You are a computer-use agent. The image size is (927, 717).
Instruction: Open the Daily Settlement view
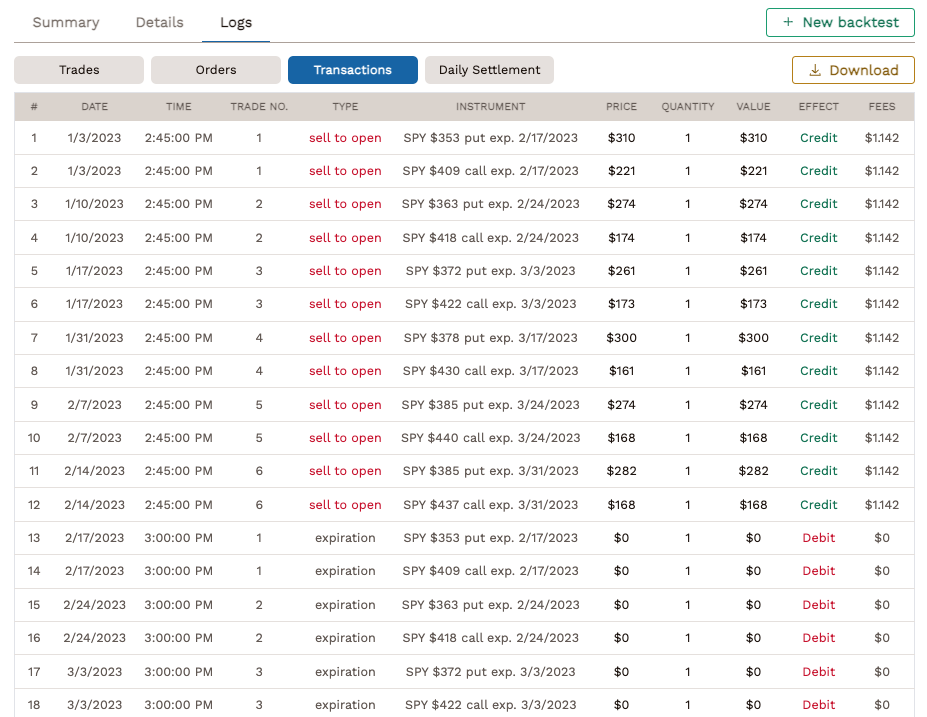point(489,70)
